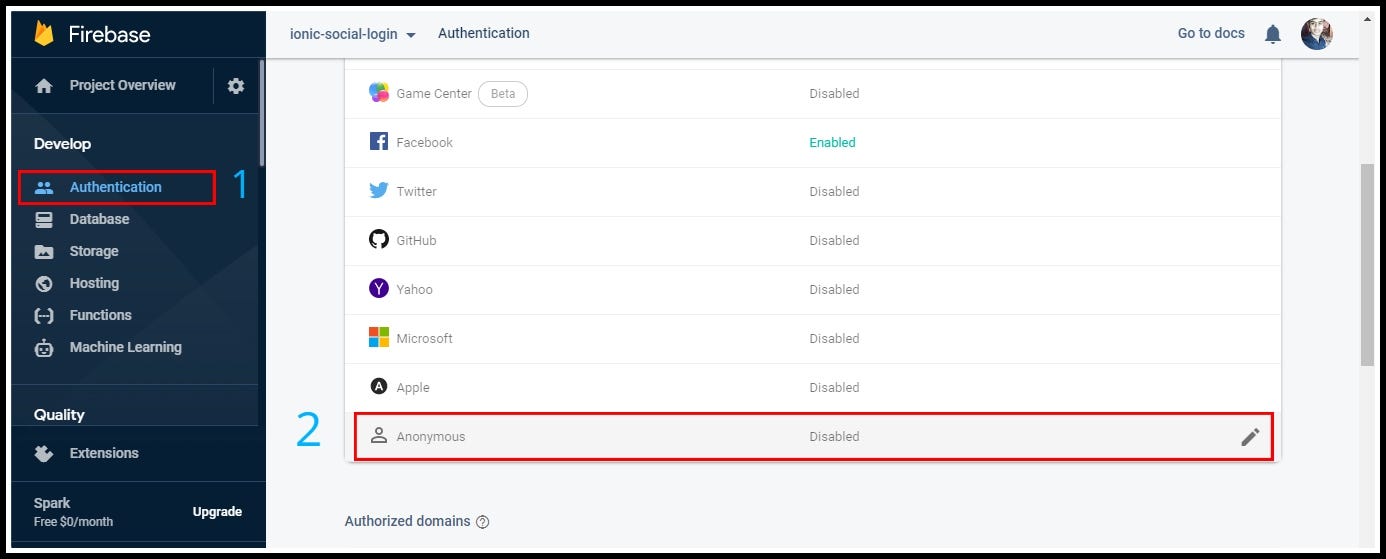Image resolution: width=1386 pixels, height=559 pixels.
Task: Click the Free $0/month text
Action: click(73, 522)
